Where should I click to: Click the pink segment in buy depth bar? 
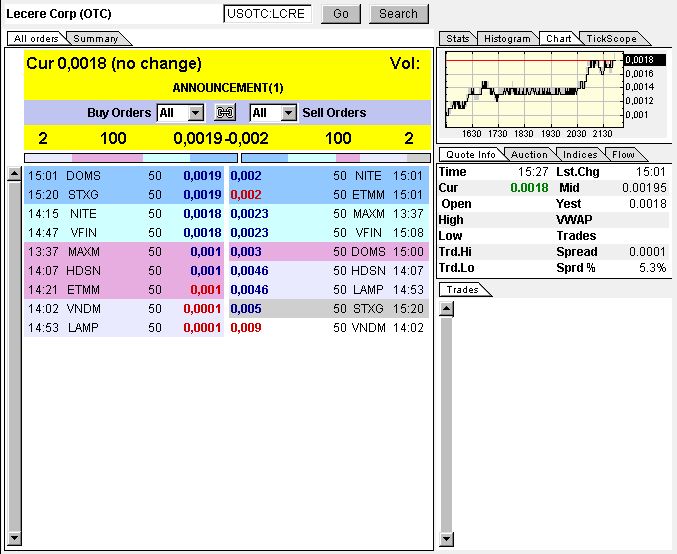(107, 158)
